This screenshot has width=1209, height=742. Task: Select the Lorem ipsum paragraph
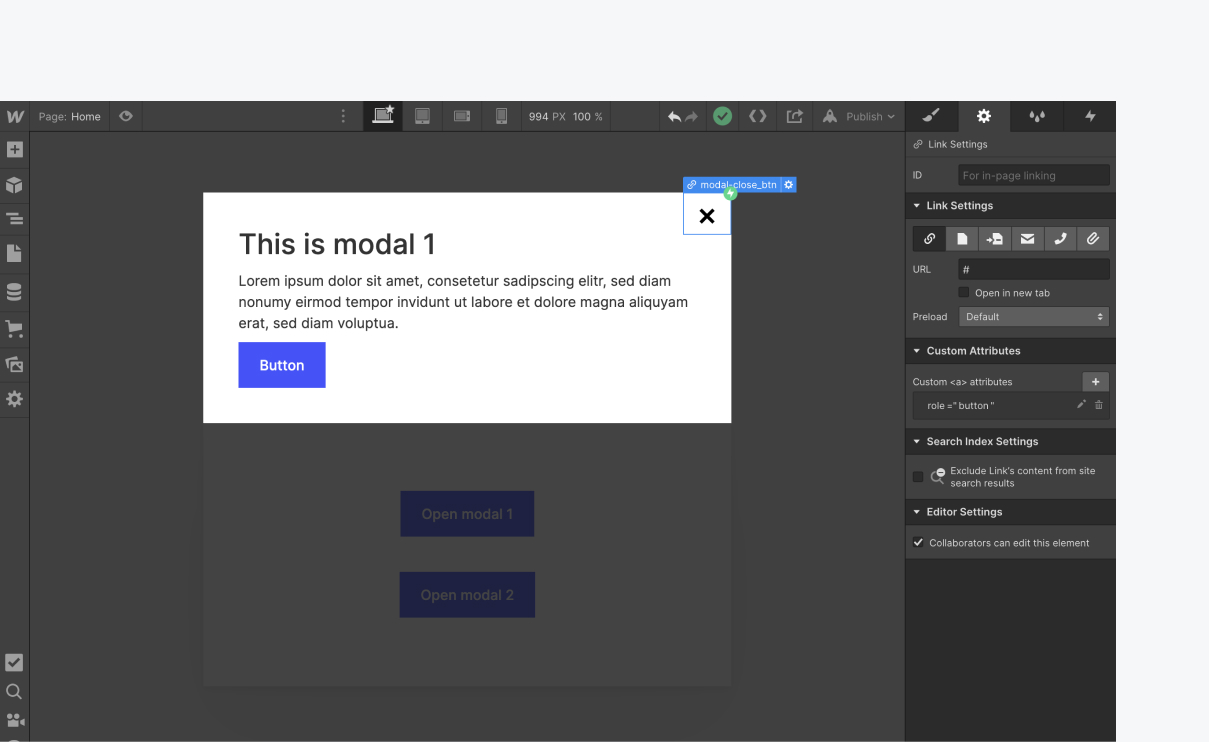(x=463, y=302)
